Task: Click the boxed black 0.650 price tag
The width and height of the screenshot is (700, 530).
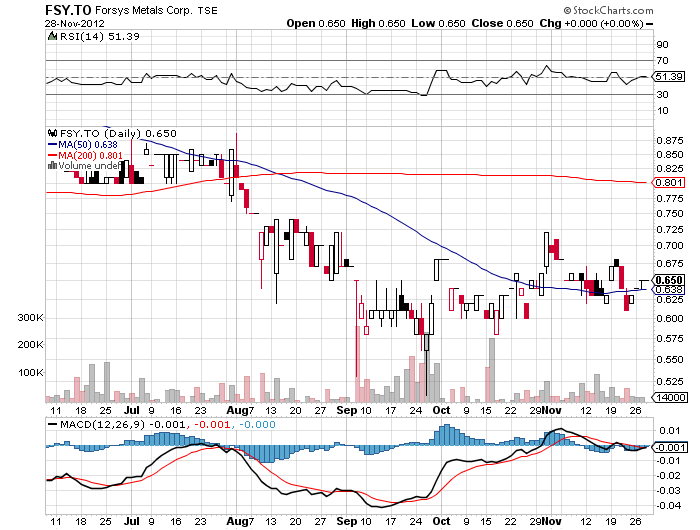Action: point(669,280)
